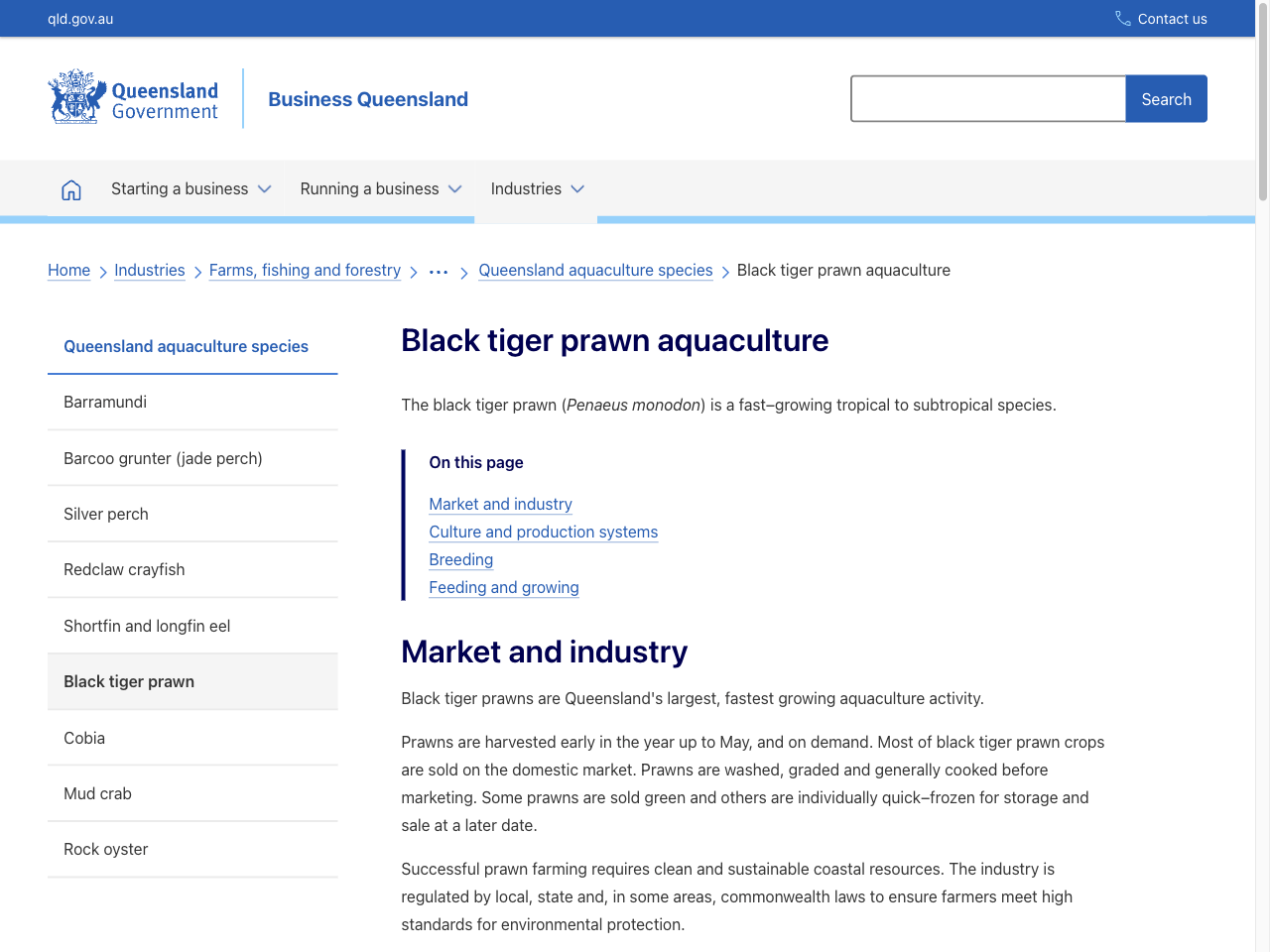Select Black tiger prawn in the sidebar
The height and width of the screenshot is (952, 1270).
[129, 681]
